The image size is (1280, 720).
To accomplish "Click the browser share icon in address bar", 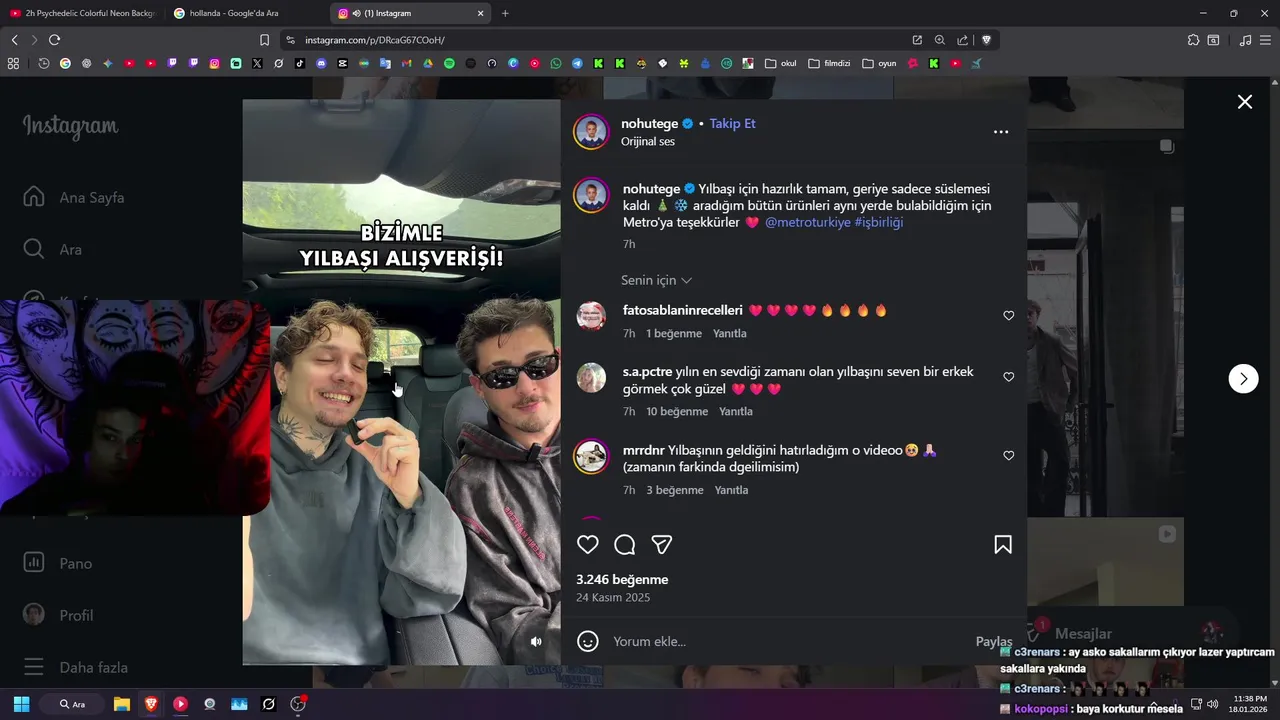I will click(962, 40).
